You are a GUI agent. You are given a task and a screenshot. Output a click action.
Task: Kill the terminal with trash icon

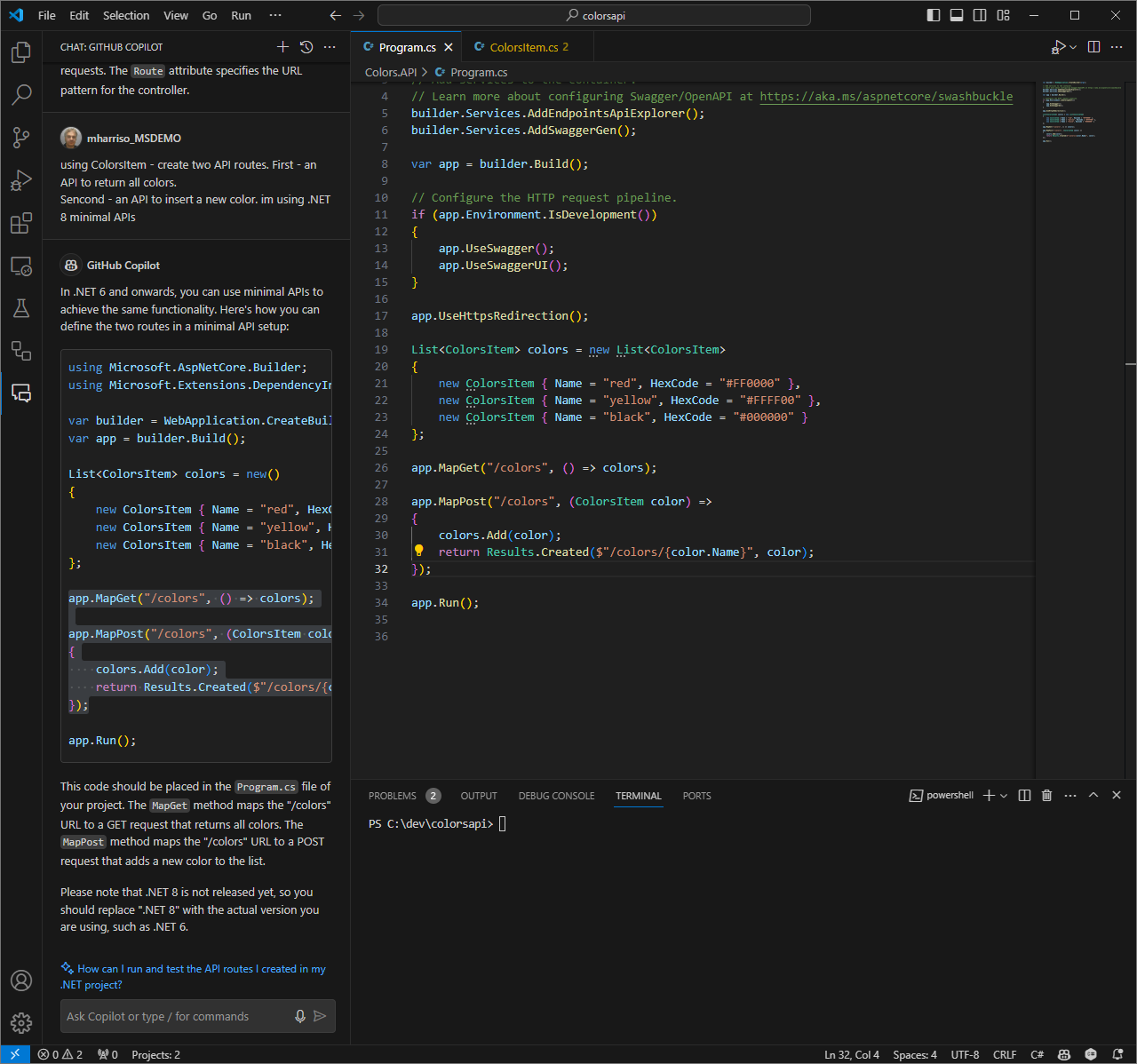(1046, 796)
